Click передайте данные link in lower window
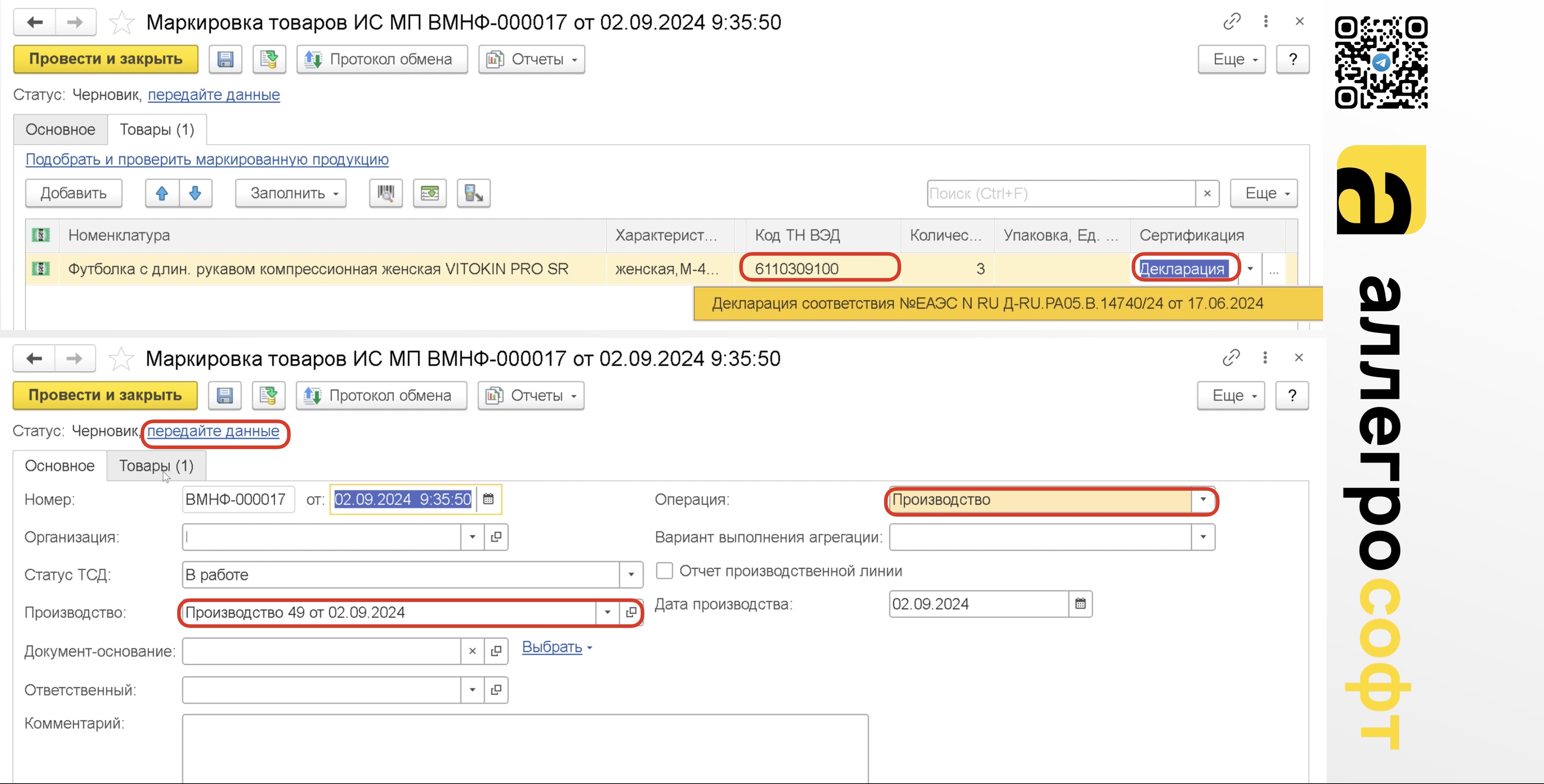 point(213,431)
